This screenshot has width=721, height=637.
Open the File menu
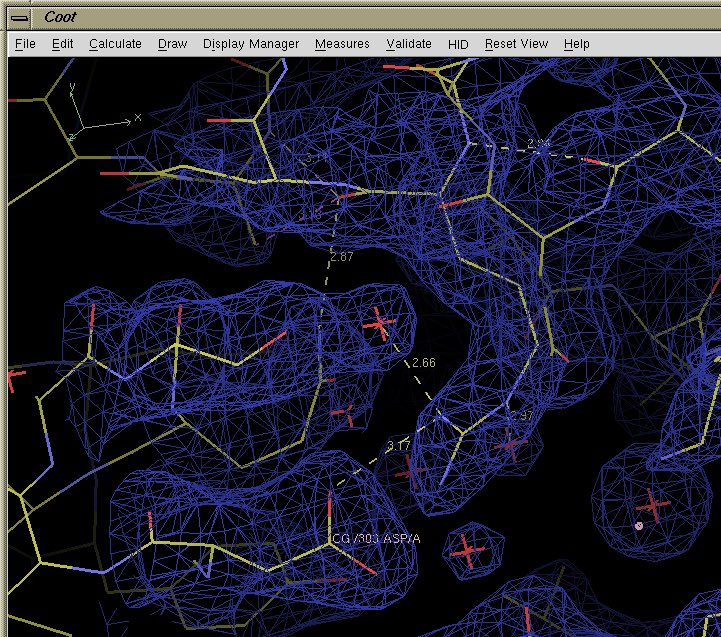[x=25, y=44]
